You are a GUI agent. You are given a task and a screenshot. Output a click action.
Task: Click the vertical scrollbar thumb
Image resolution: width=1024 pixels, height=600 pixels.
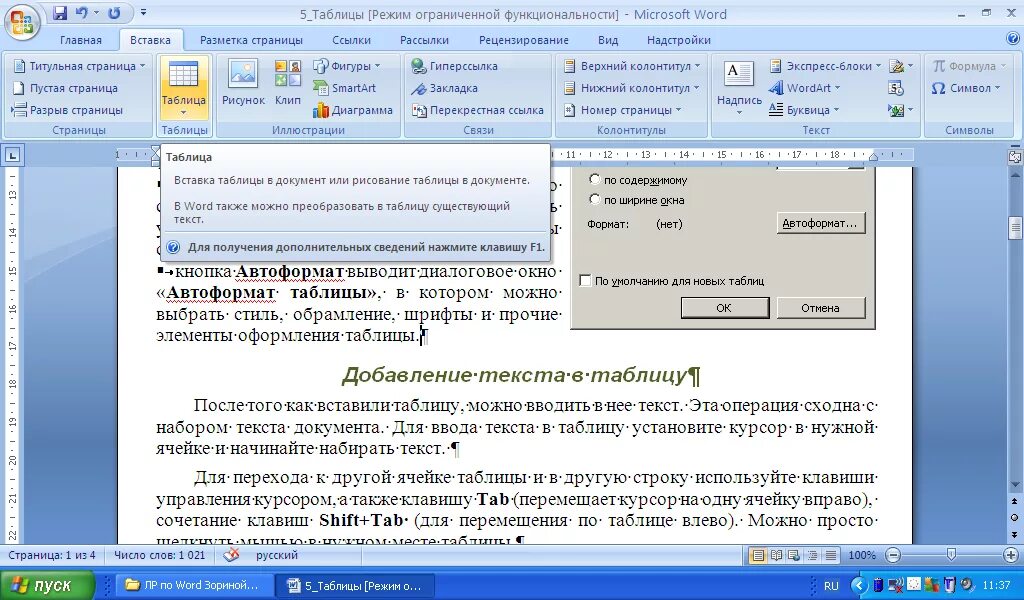point(1015,227)
